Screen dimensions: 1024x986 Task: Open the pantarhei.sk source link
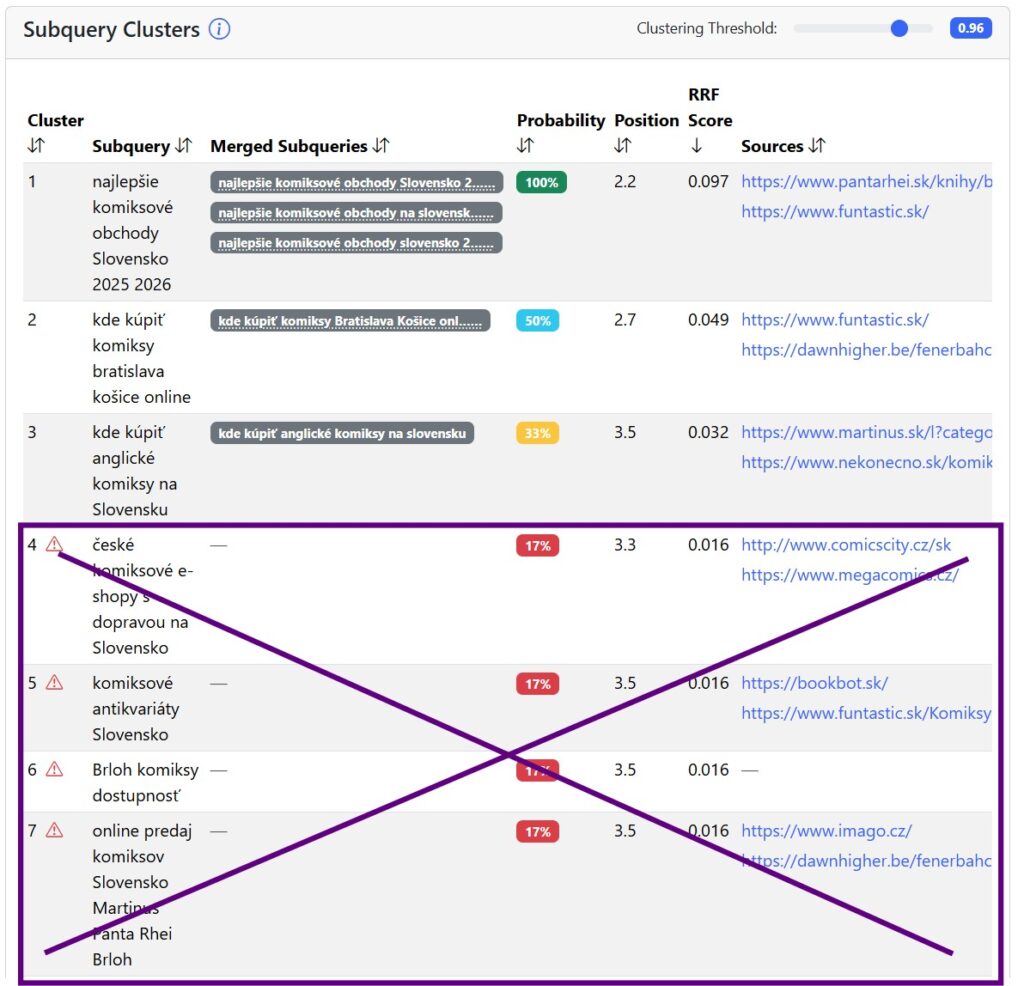pyautogui.click(x=867, y=182)
